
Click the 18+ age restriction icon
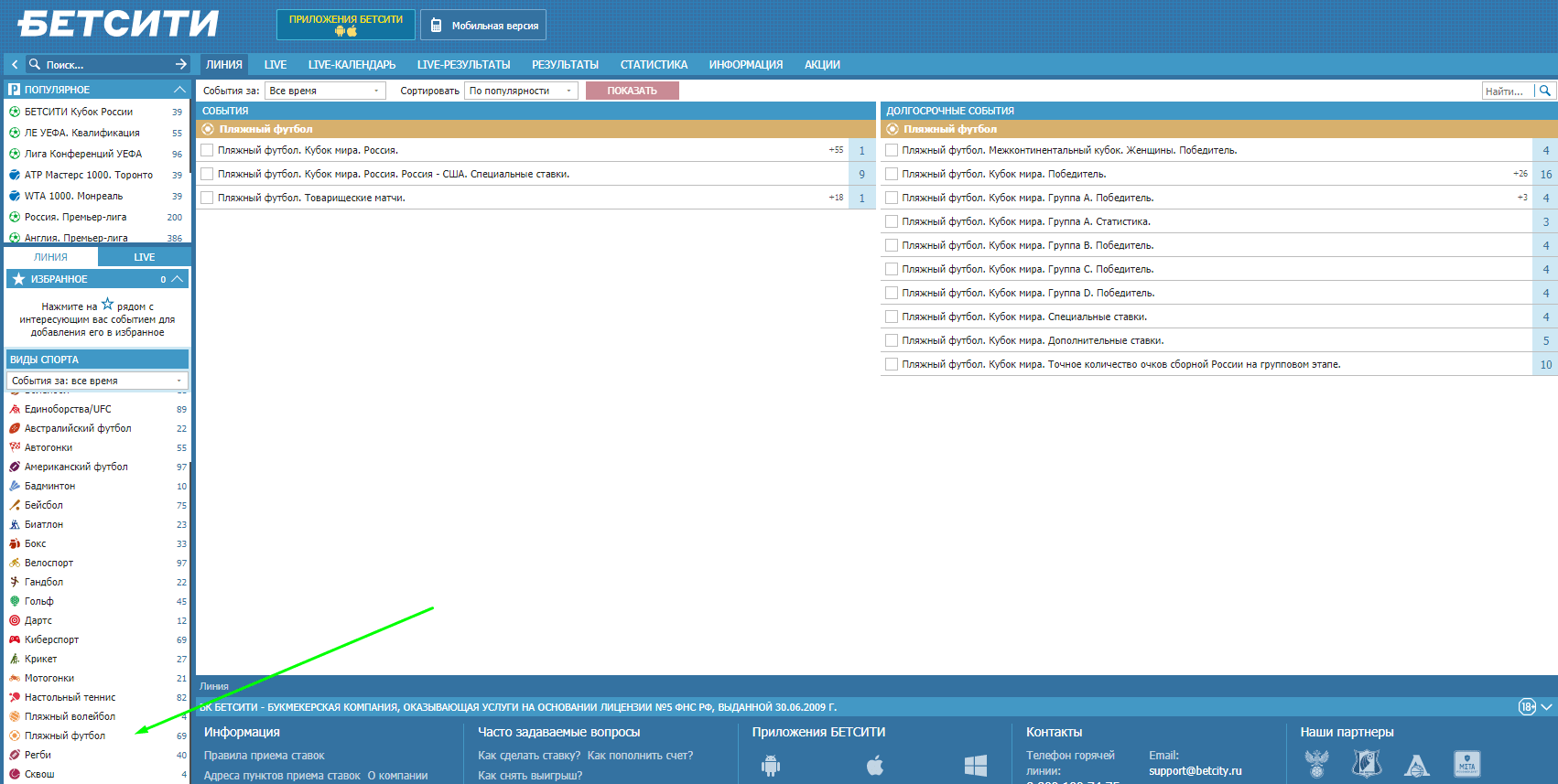[x=1527, y=706]
